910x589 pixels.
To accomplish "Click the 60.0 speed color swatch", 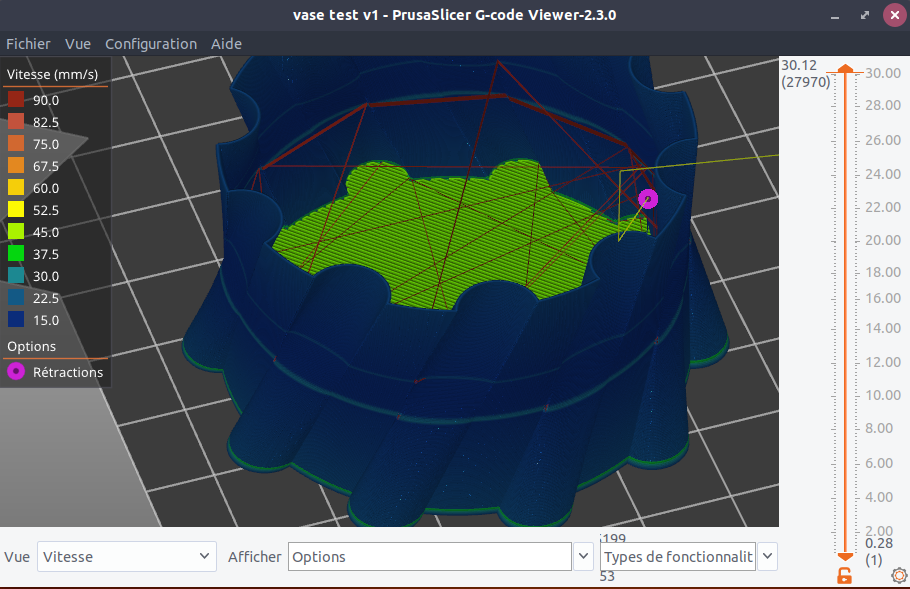I will click(16, 187).
